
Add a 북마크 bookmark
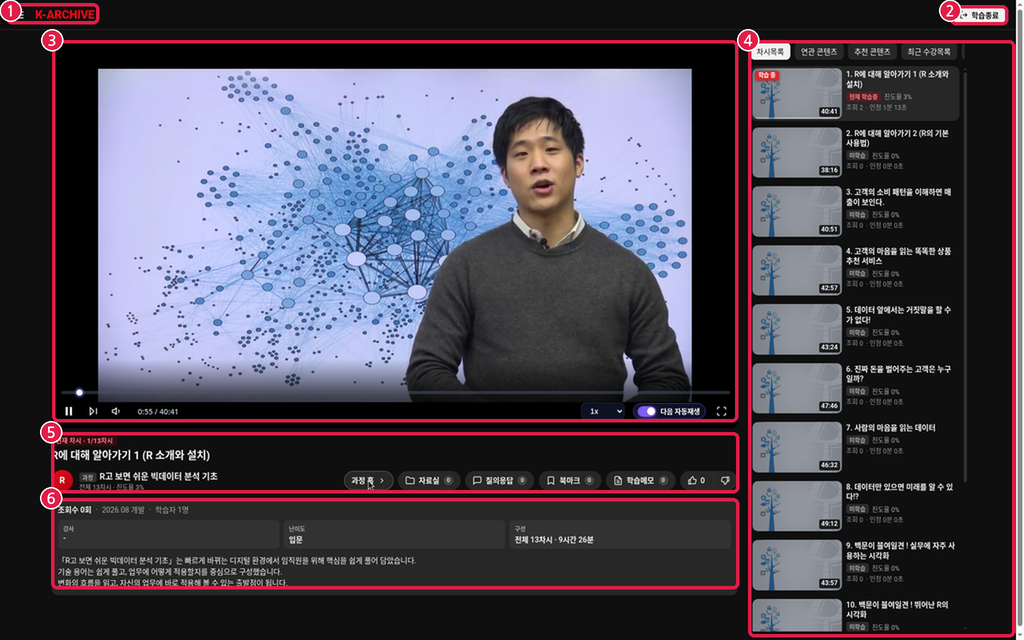pyautogui.click(x=569, y=480)
